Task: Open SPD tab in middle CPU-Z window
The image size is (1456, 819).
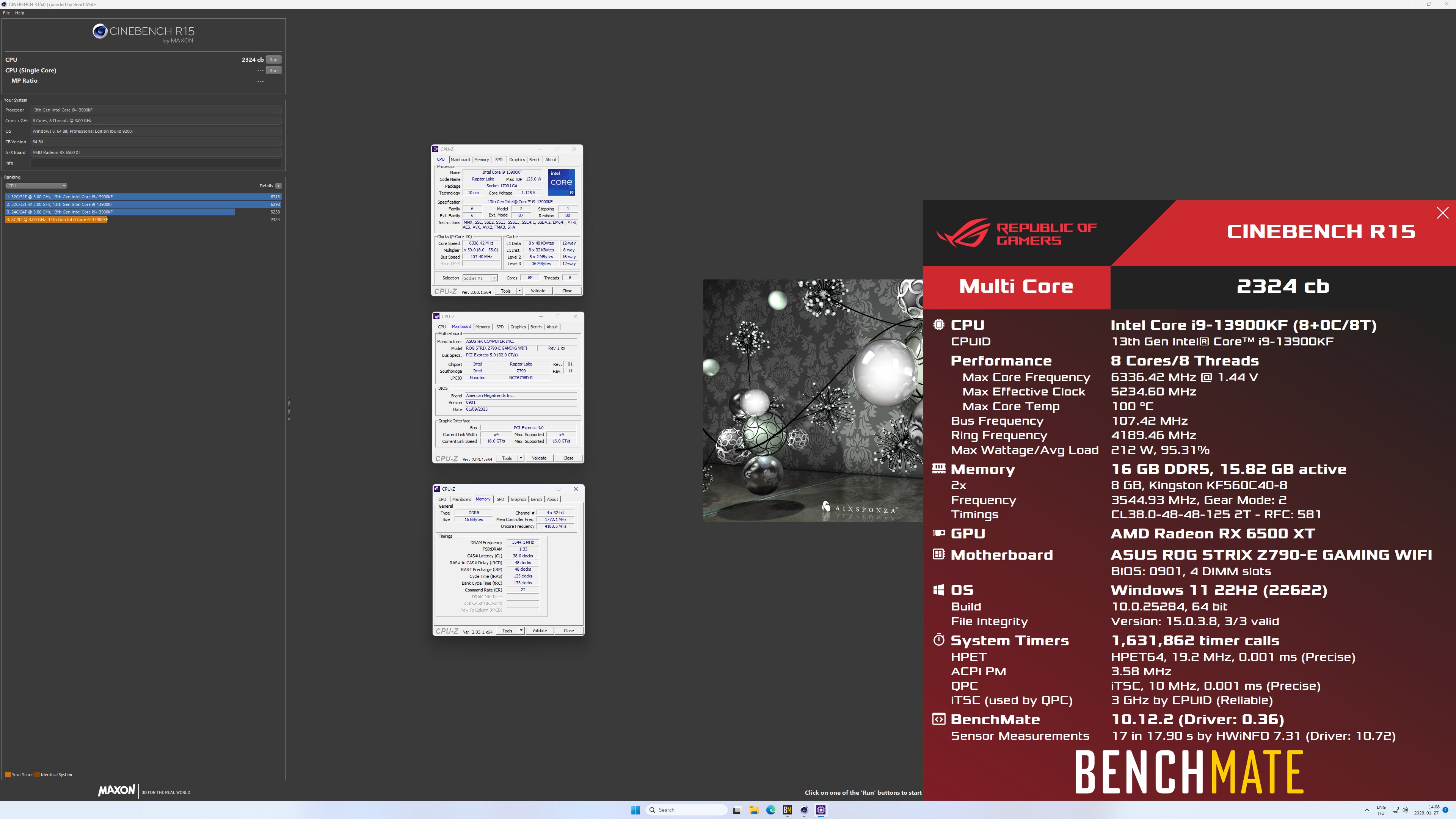Action: 500,327
